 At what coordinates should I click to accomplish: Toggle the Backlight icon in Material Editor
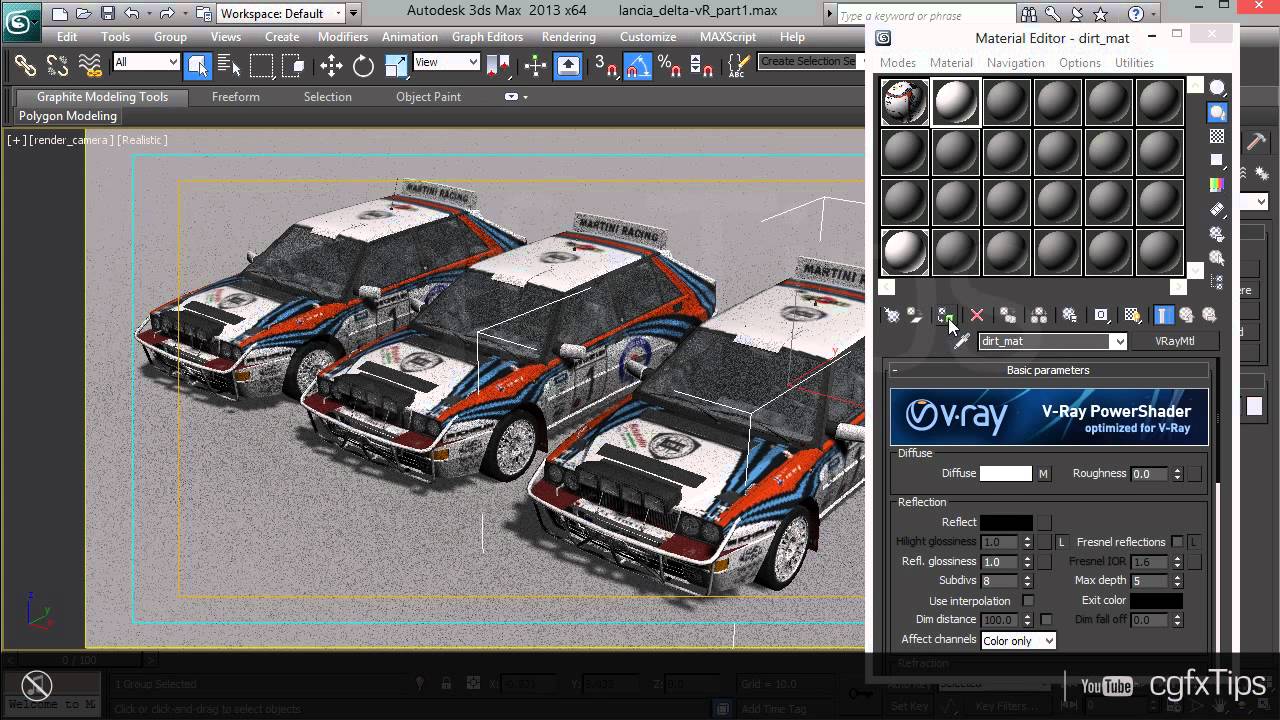click(1217, 112)
